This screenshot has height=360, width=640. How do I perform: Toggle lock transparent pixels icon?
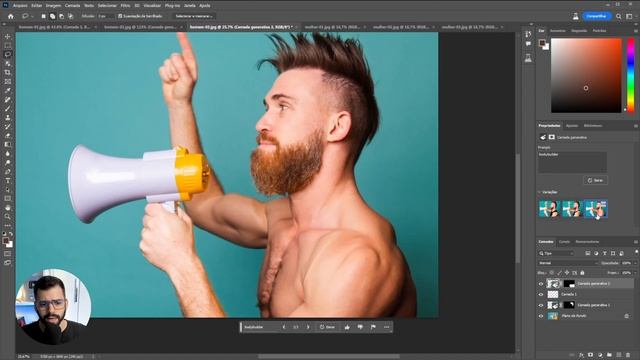coord(551,273)
